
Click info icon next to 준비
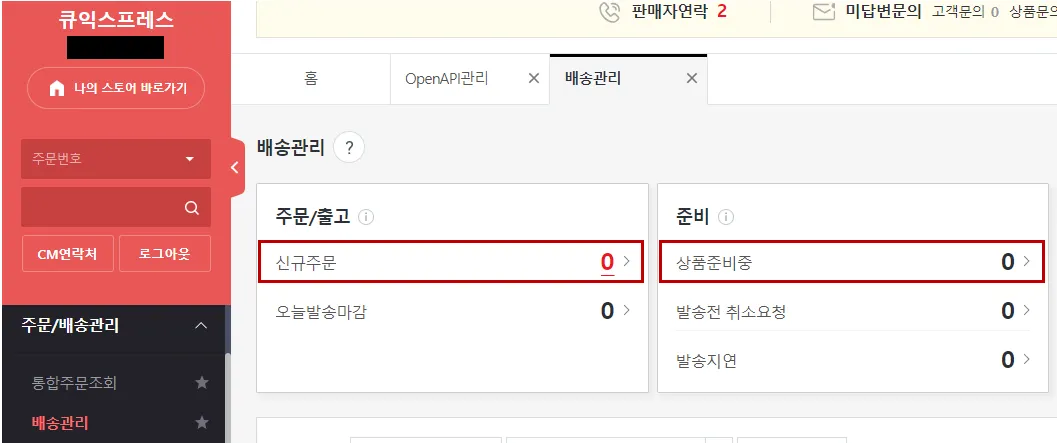coord(726,217)
